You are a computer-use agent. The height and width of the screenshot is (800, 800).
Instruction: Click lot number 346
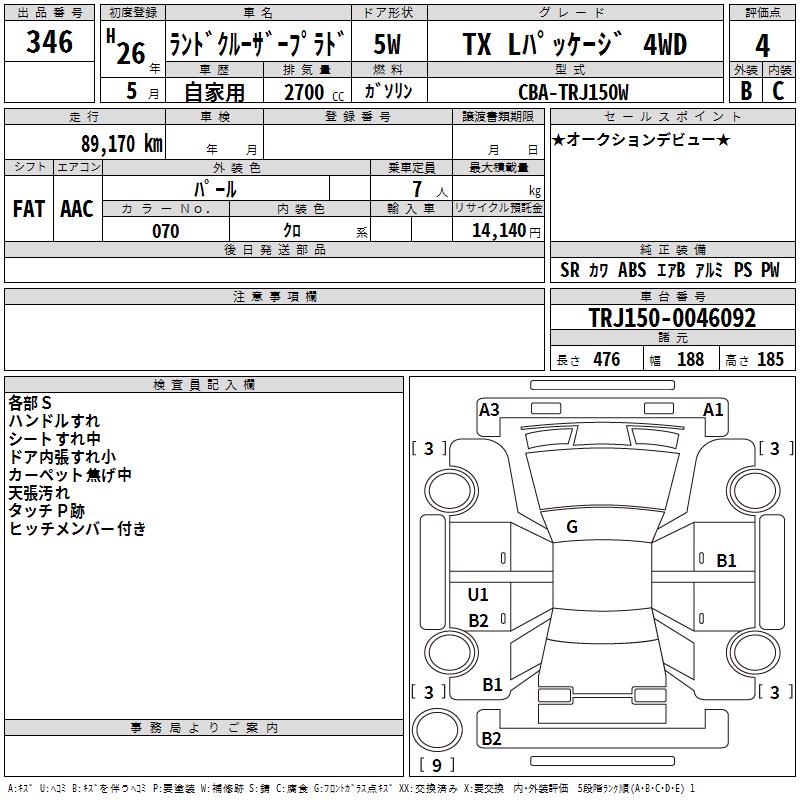pyautogui.click(x=49, y=41)
